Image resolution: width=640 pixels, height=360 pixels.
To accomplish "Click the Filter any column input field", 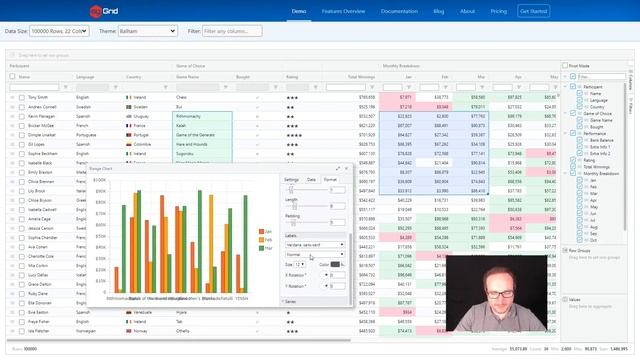I will point(232,31).
